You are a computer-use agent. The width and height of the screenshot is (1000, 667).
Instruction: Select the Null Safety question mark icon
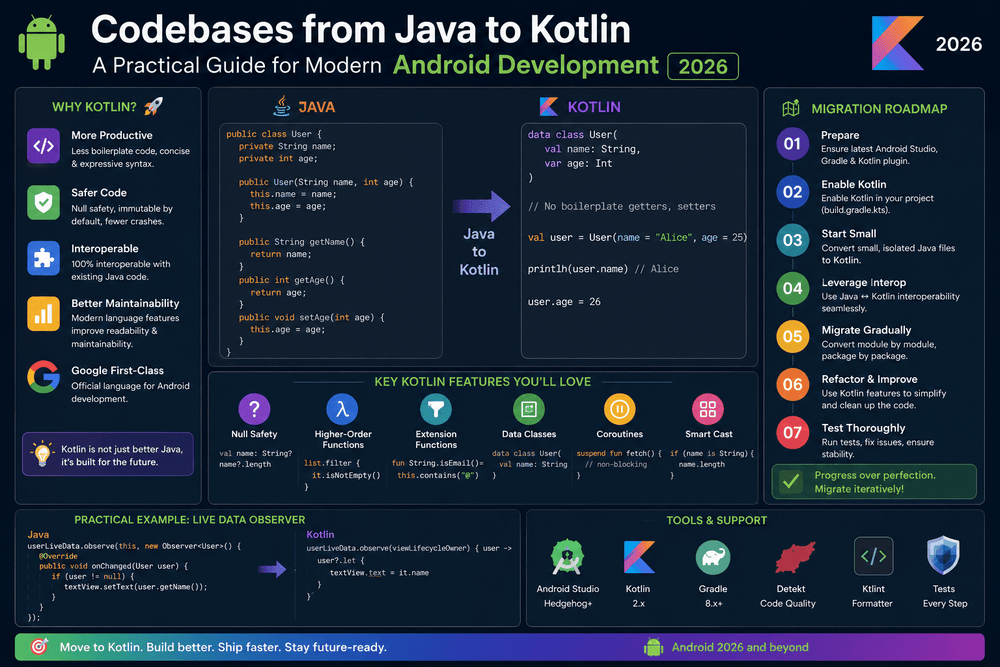254,409
